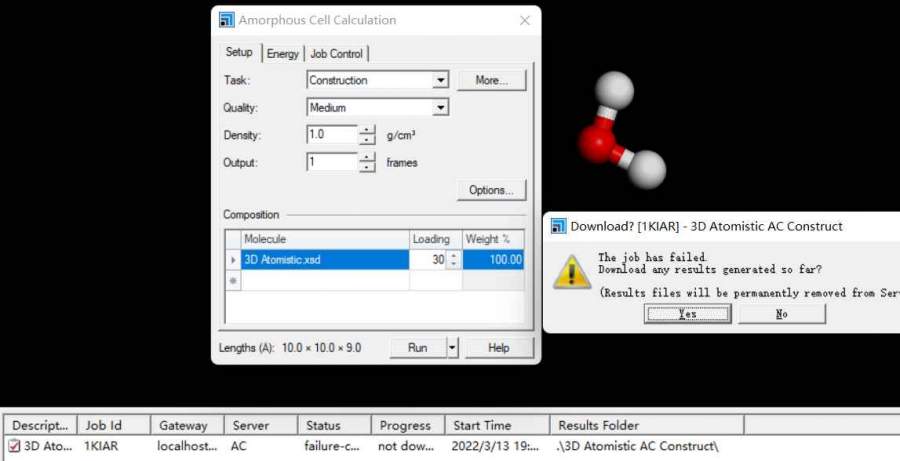Click the Weight % column header

tap(494, 239)
